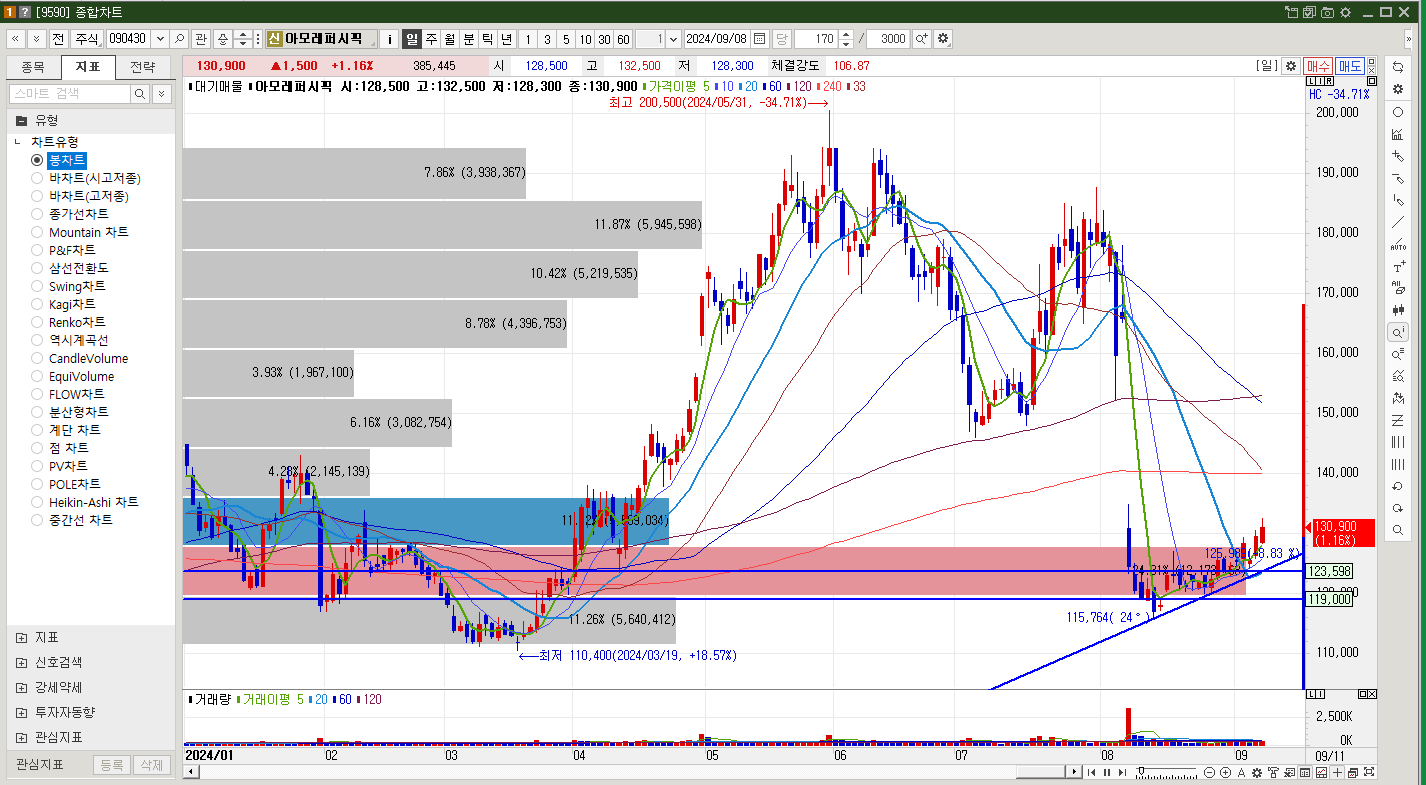Open title bar settings gear icon

click(x=1345, y=12)
